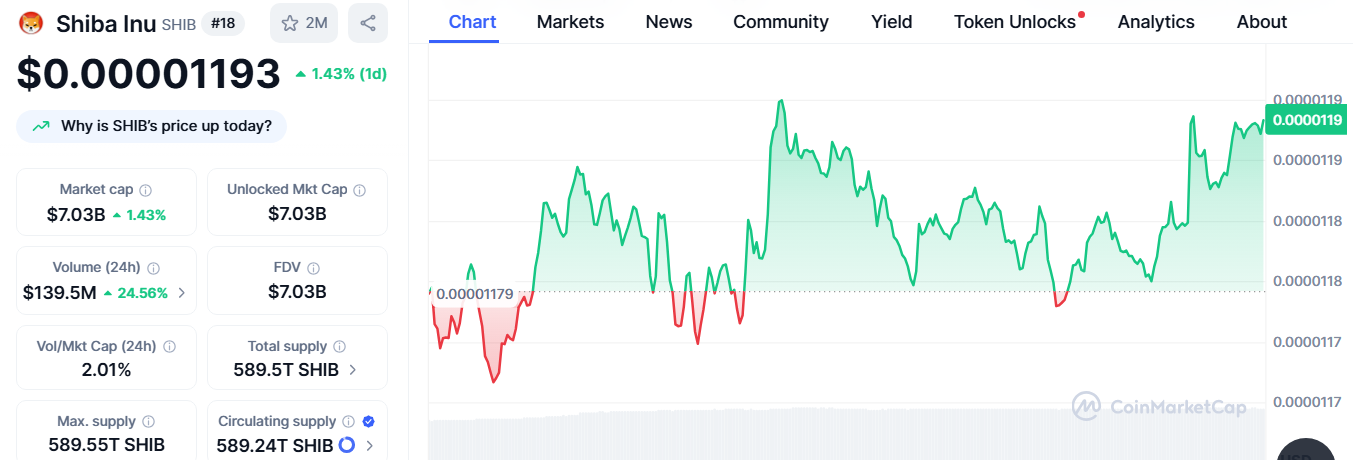Screen dimensions: 1353x460
Task: Click the volume bars below the chart
Action: [x=847, y=434]
